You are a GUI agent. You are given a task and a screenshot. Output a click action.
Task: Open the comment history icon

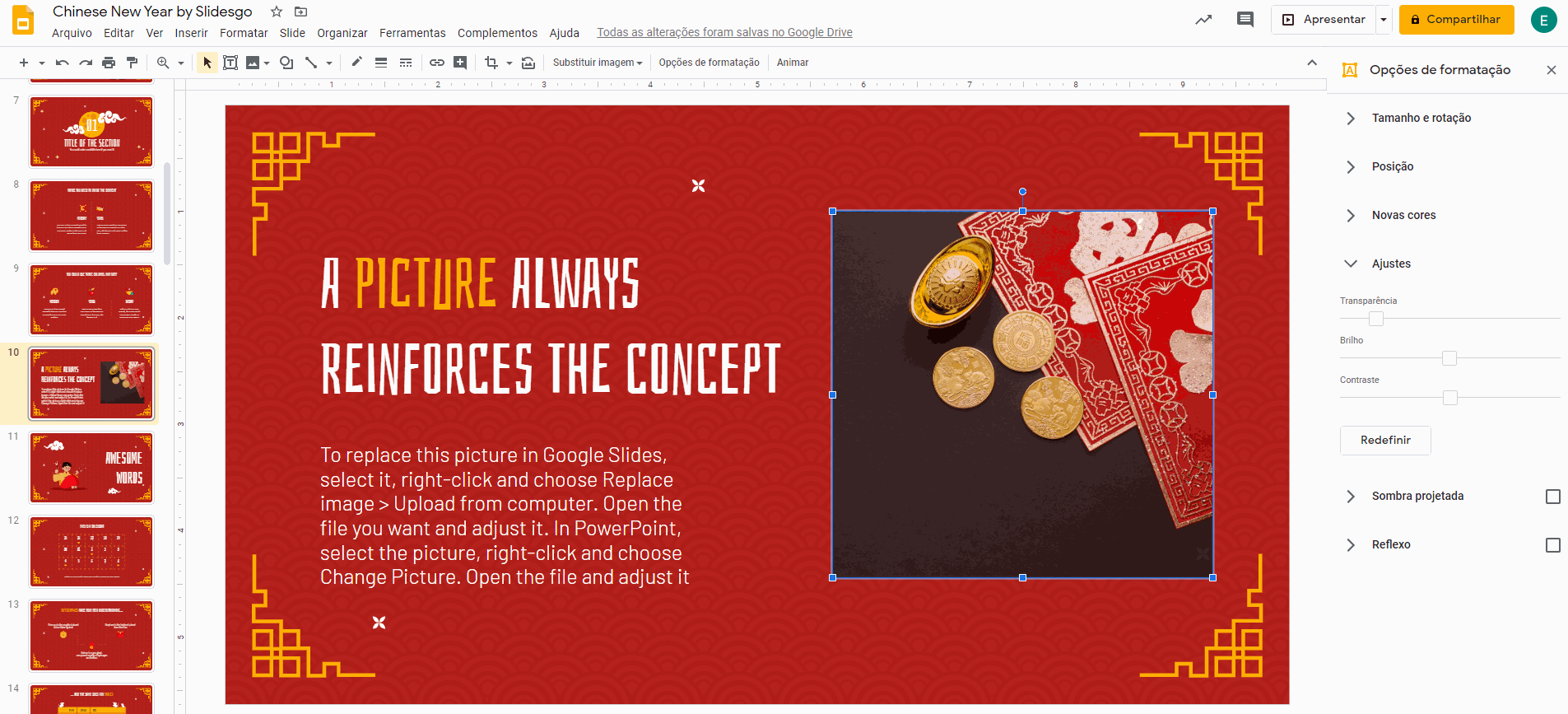point(1245,20)
